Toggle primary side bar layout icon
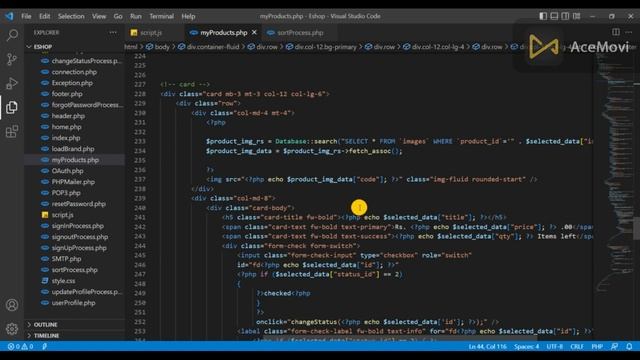The width and height of the screenshot is (640, 360). click(x=543, y=16)
